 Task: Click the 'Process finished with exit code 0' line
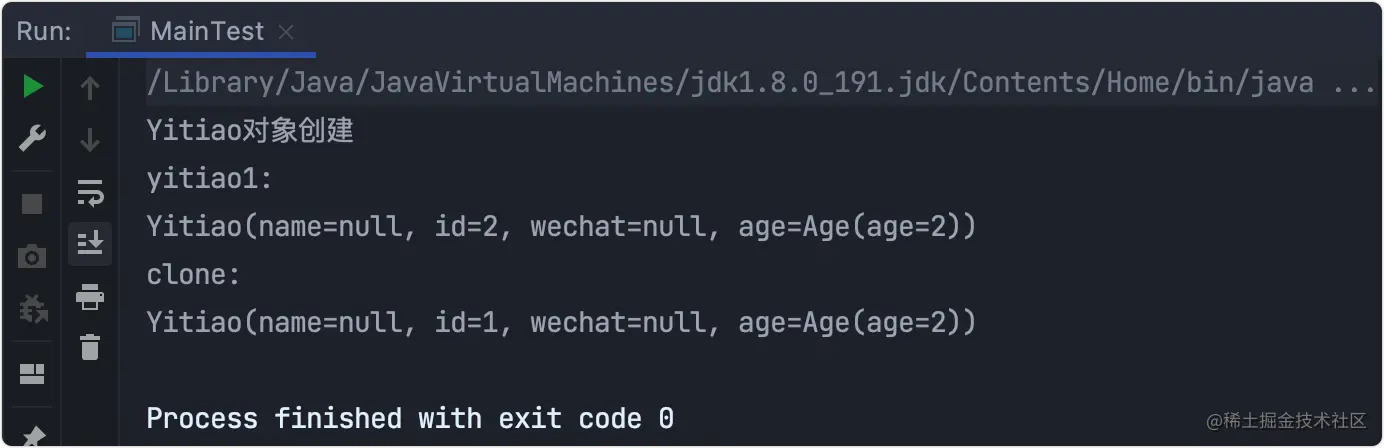tap(410, 418)
